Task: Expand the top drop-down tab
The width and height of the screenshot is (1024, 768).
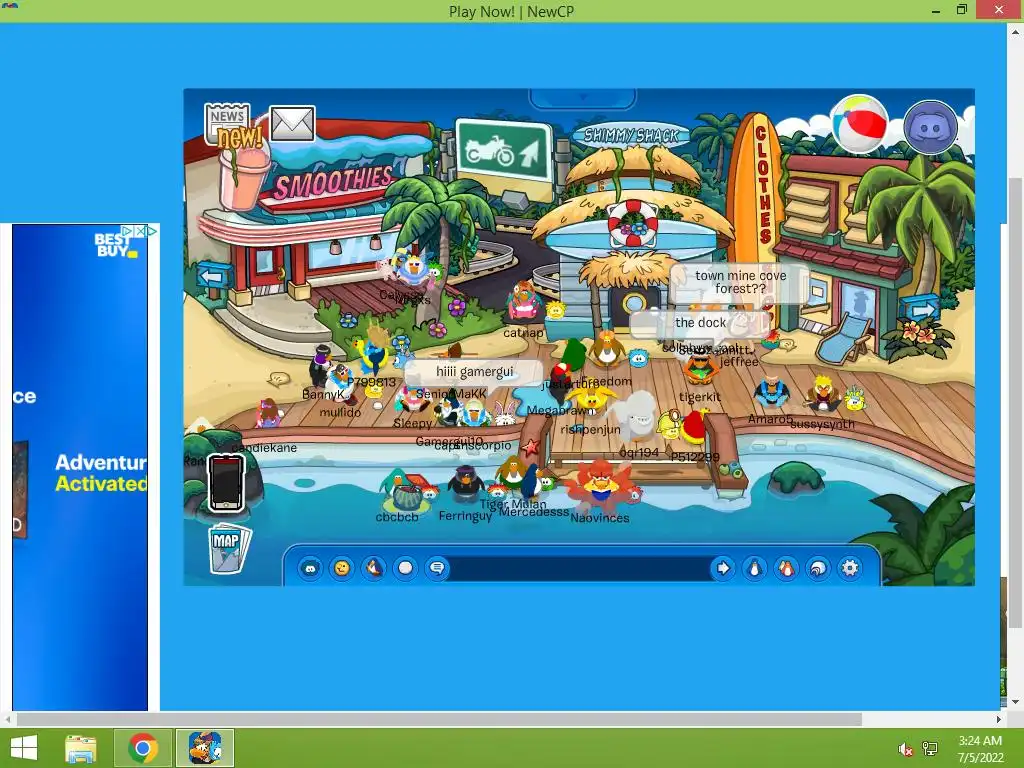Action: pyautogui.click(x=583, y=98)
